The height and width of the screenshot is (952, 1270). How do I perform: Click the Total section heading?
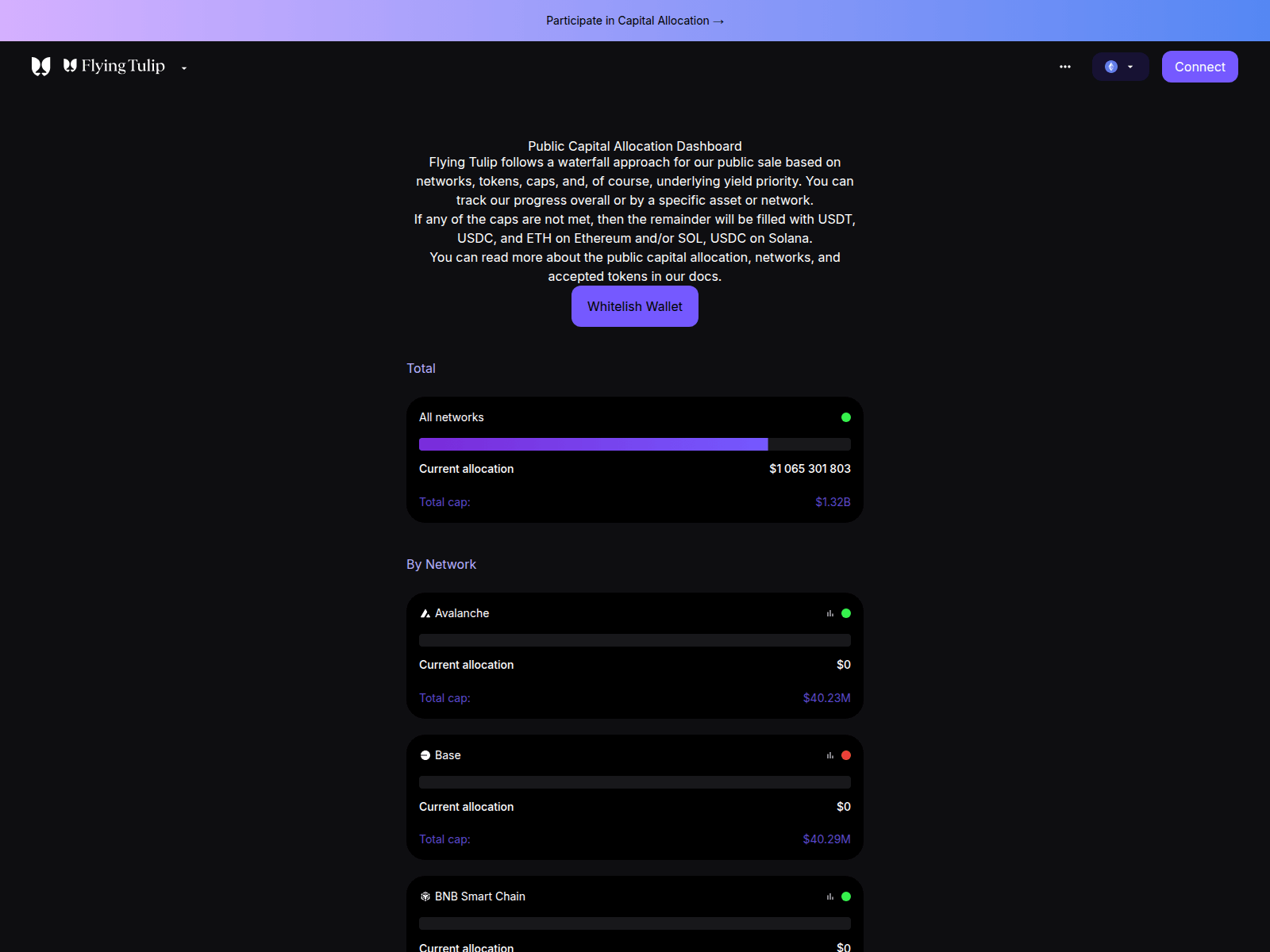coord(421,368)
